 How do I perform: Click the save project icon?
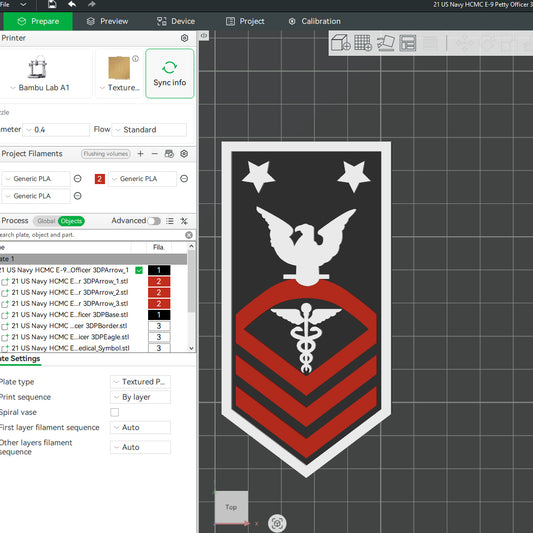[52, 4]
